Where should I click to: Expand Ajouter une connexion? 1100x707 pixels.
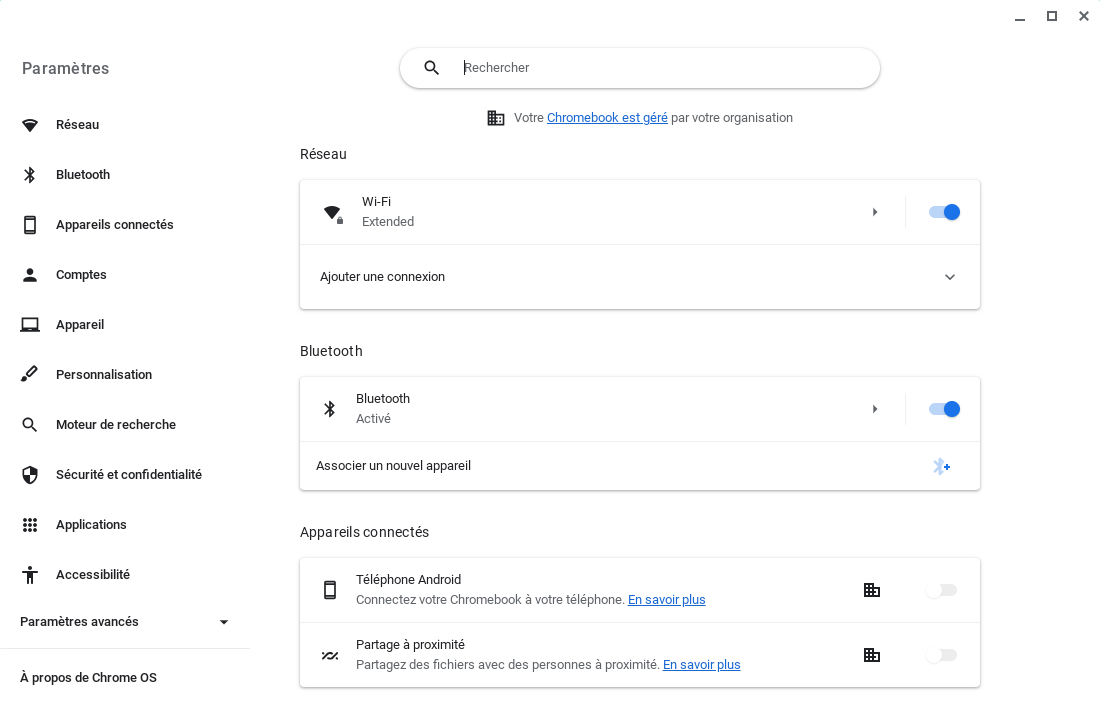[x=949, y=277]
